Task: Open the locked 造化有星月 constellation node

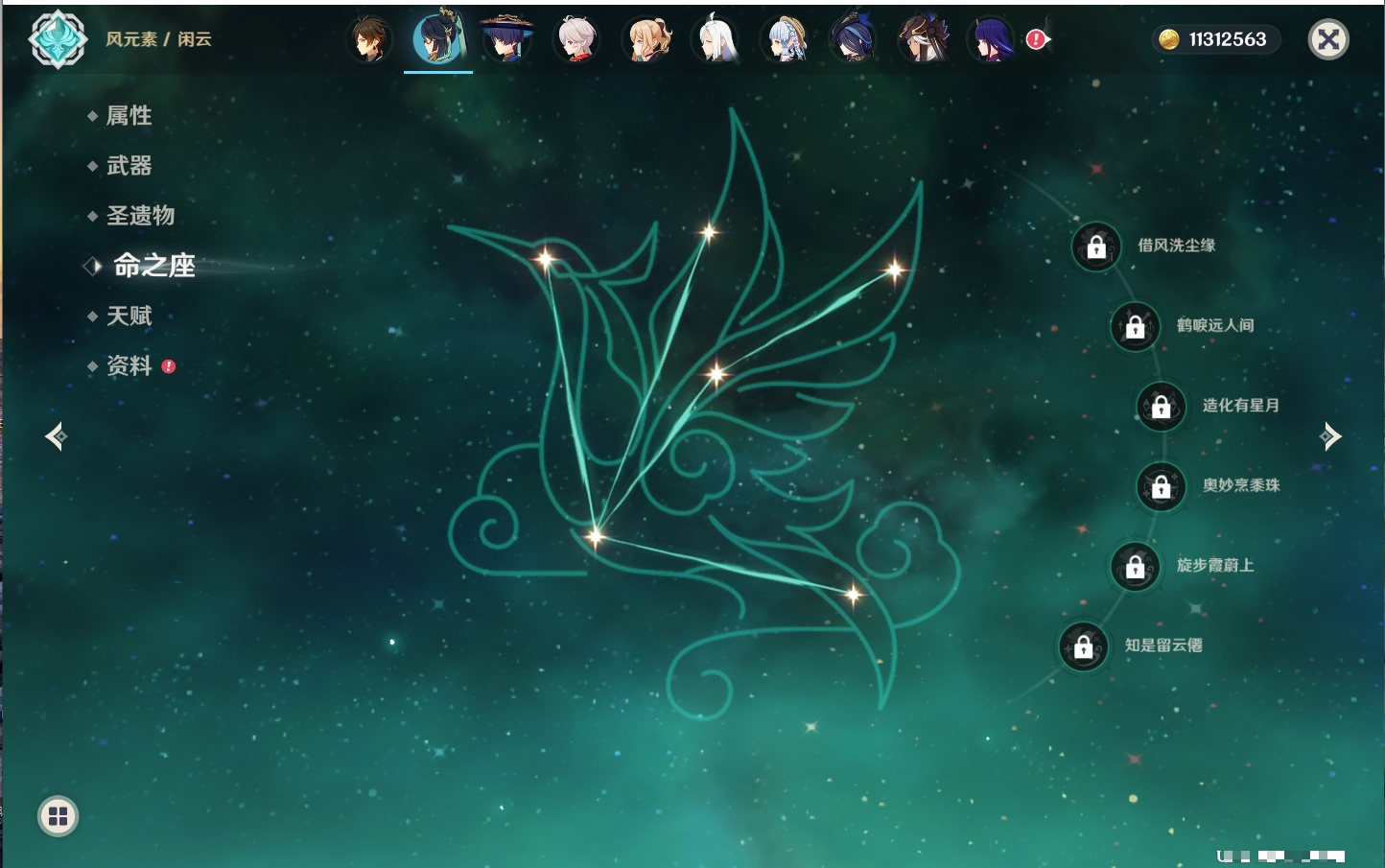Action: click(x=1161, y=407)
